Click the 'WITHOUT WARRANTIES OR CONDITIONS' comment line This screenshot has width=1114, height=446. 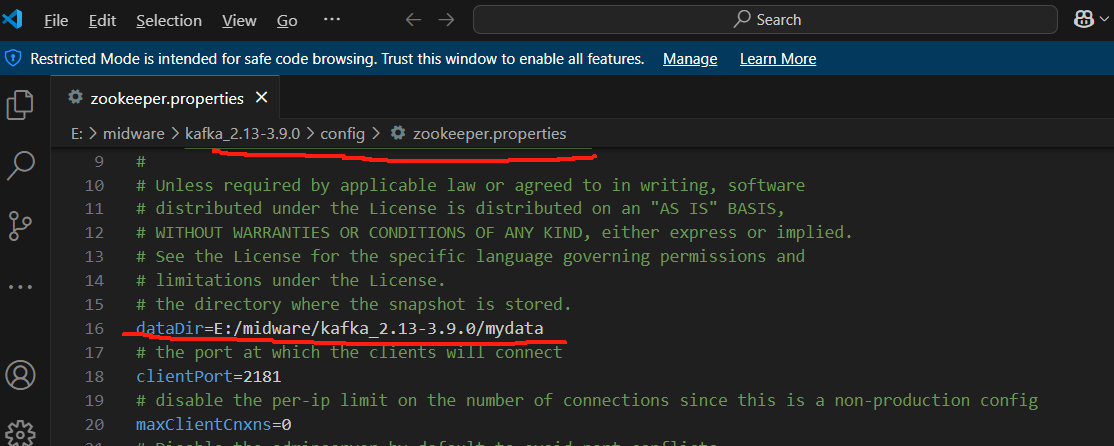(494, 233)
